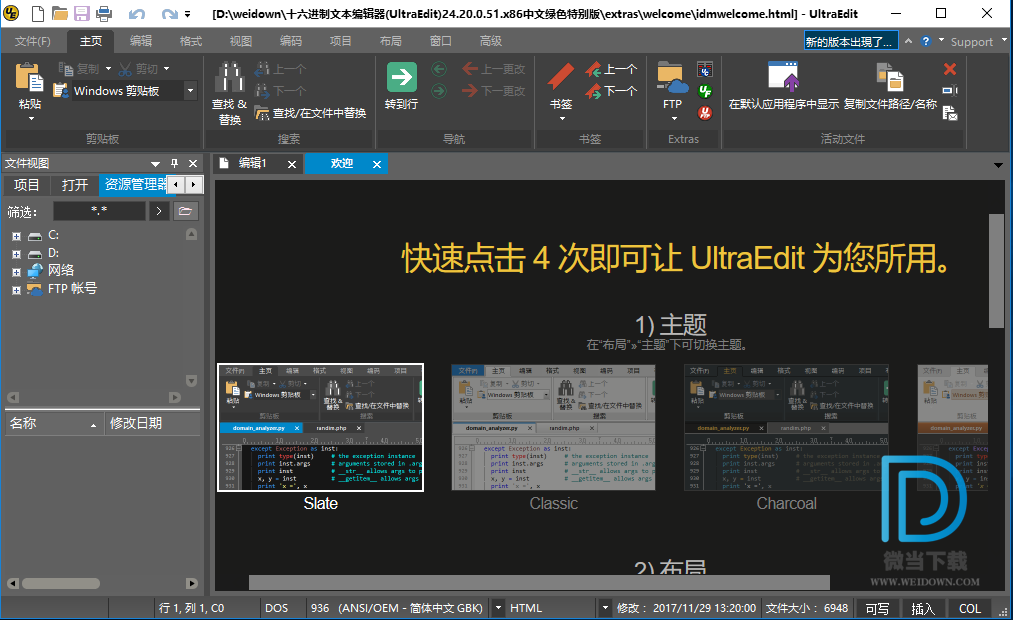
Task: Switch to the Coding (编码) ribbon tab
Action: pos(291,41)
